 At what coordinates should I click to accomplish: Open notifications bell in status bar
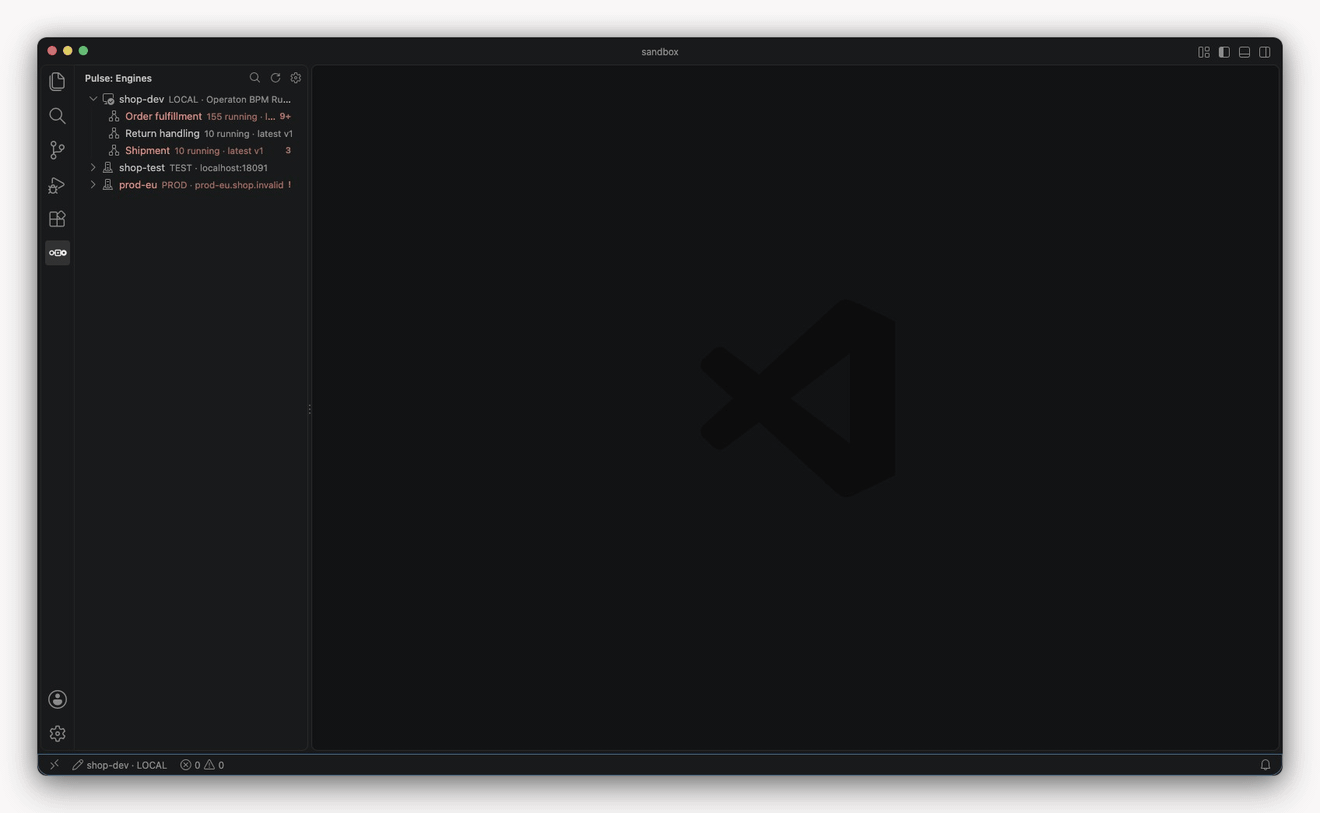click(1265, 765)
